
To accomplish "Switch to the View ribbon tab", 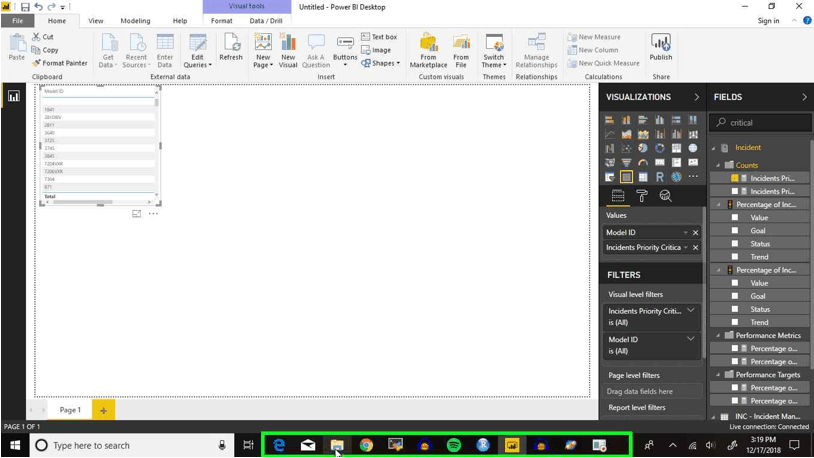I will [x=96, y=21].
